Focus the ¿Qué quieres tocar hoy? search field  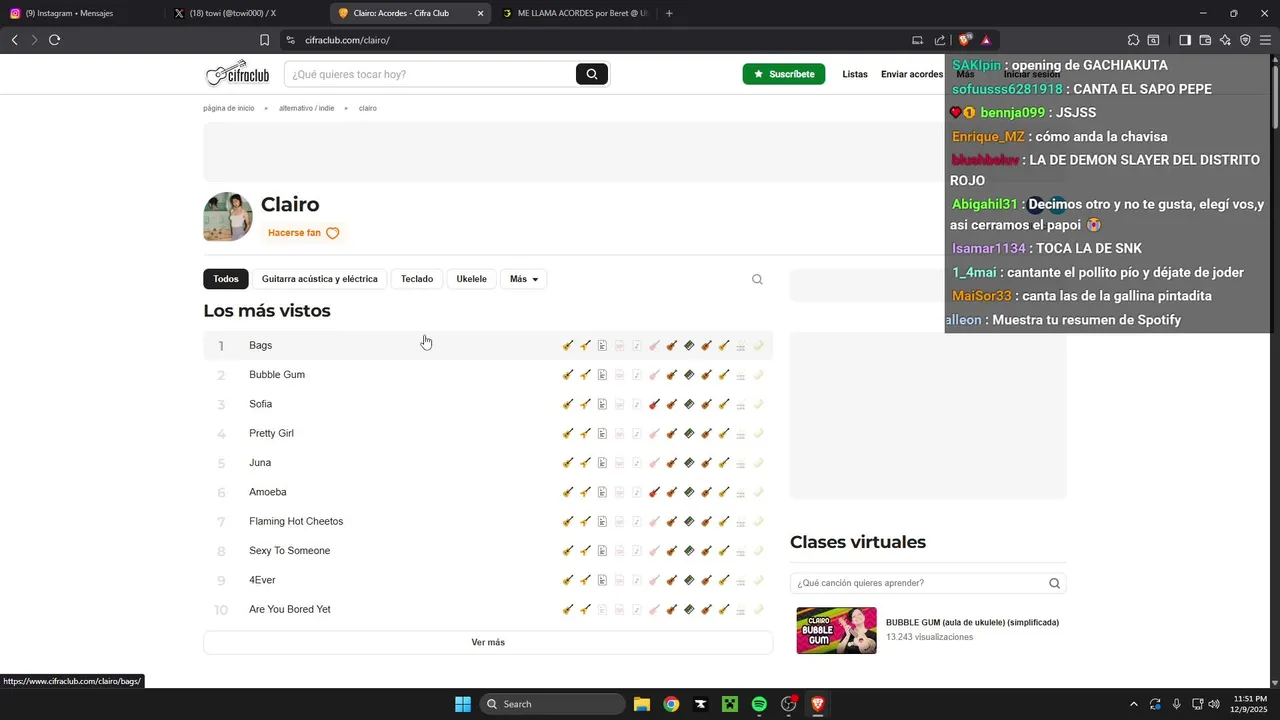pyautogui.click(x=430, y=74)
